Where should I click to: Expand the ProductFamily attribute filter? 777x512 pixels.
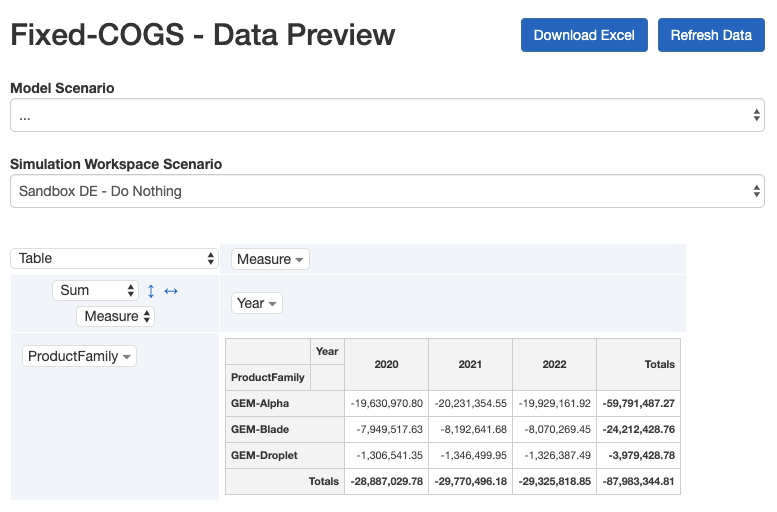pos(79,357)
